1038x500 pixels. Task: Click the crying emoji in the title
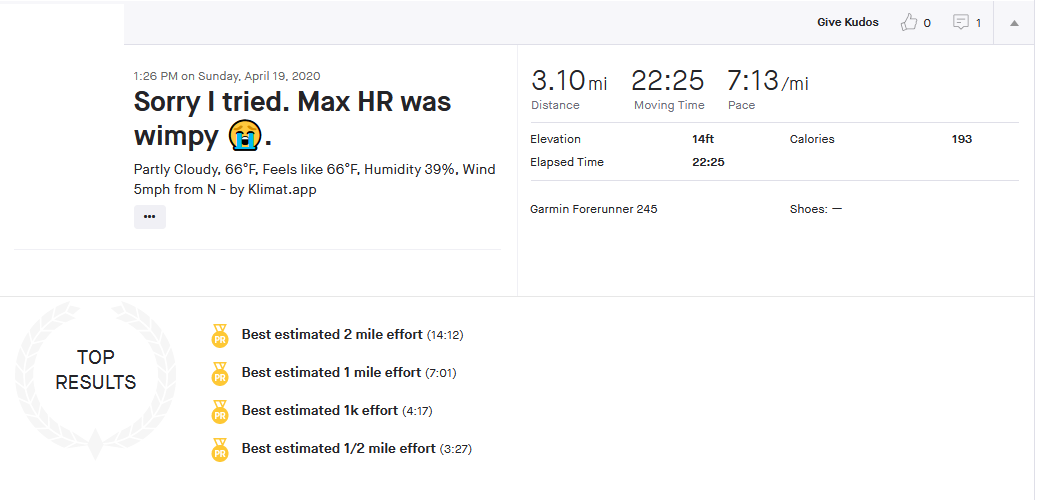pyautogui.click(x=244, y=136)
